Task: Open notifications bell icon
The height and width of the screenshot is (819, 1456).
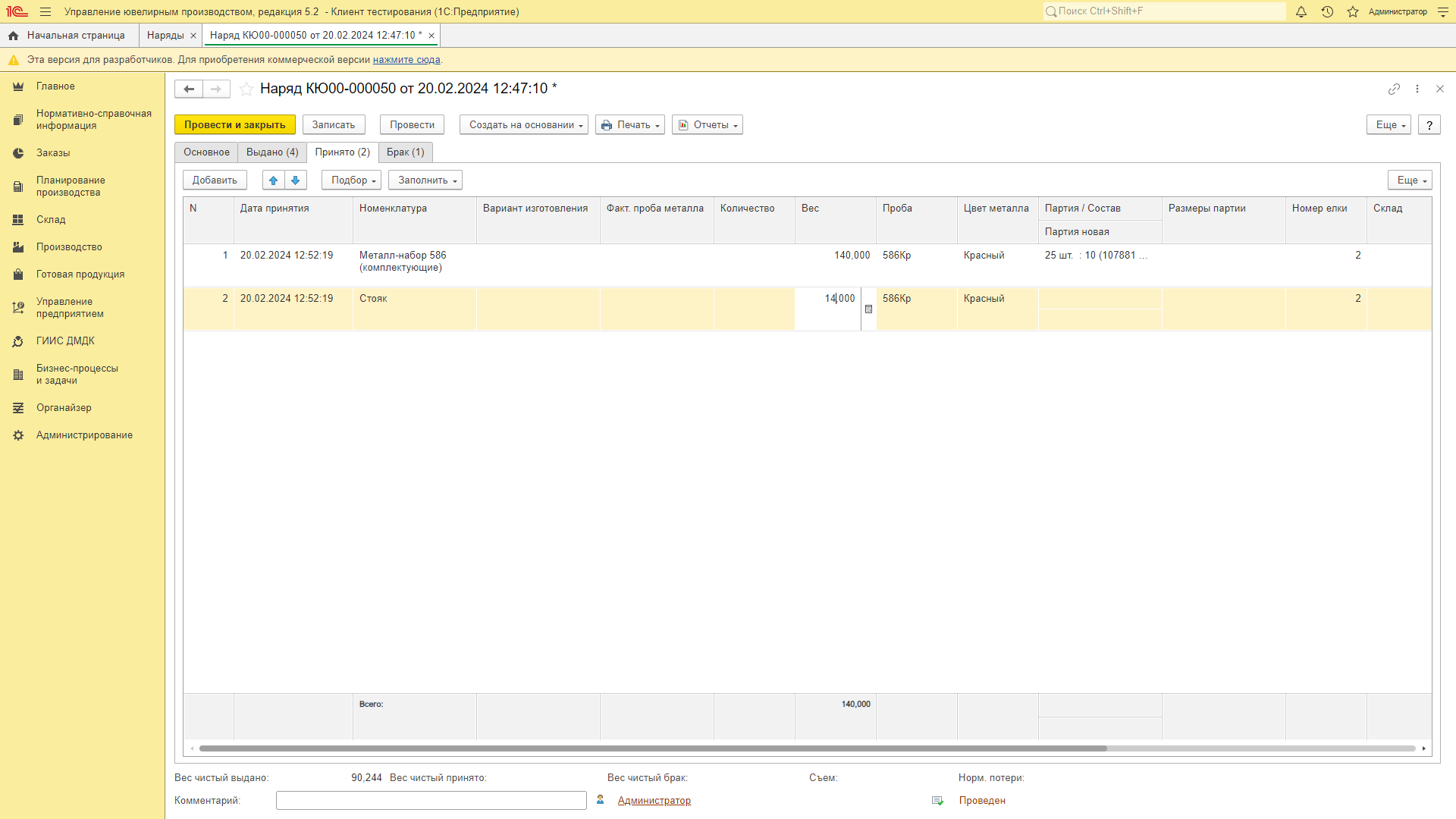Action: (1301, 11)
